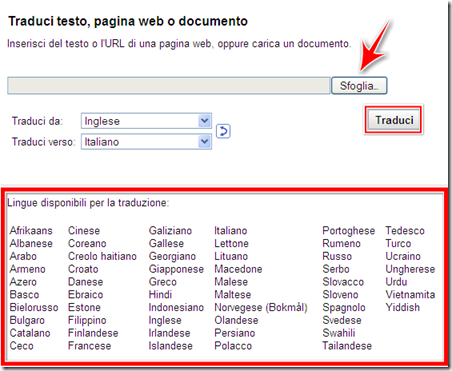The height and width of the screenshot is (371, 452).
Task: Select Cinese language entry
Action: [x=84, y=230]
